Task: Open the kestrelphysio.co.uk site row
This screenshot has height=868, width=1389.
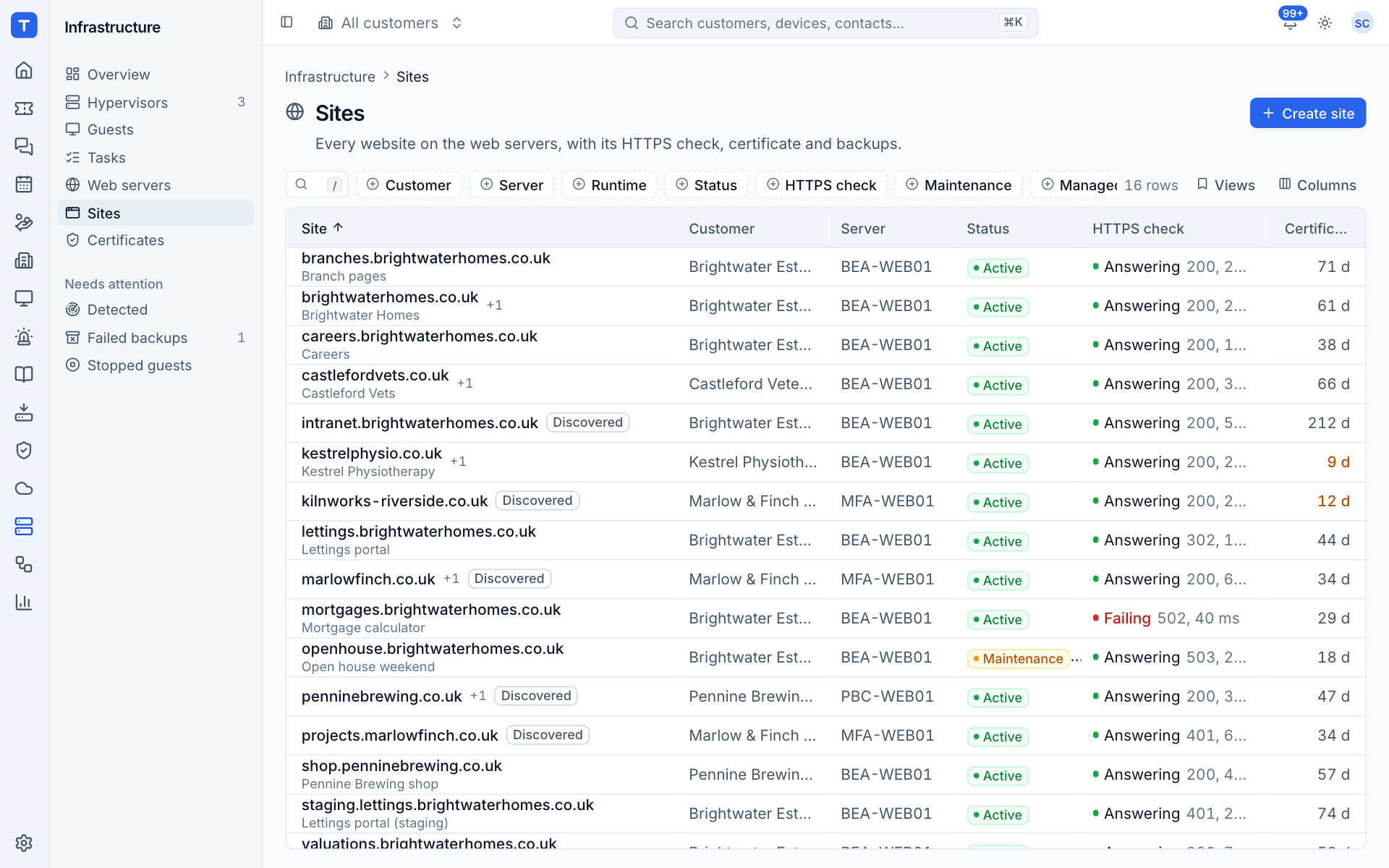Action: pos(825,462)
